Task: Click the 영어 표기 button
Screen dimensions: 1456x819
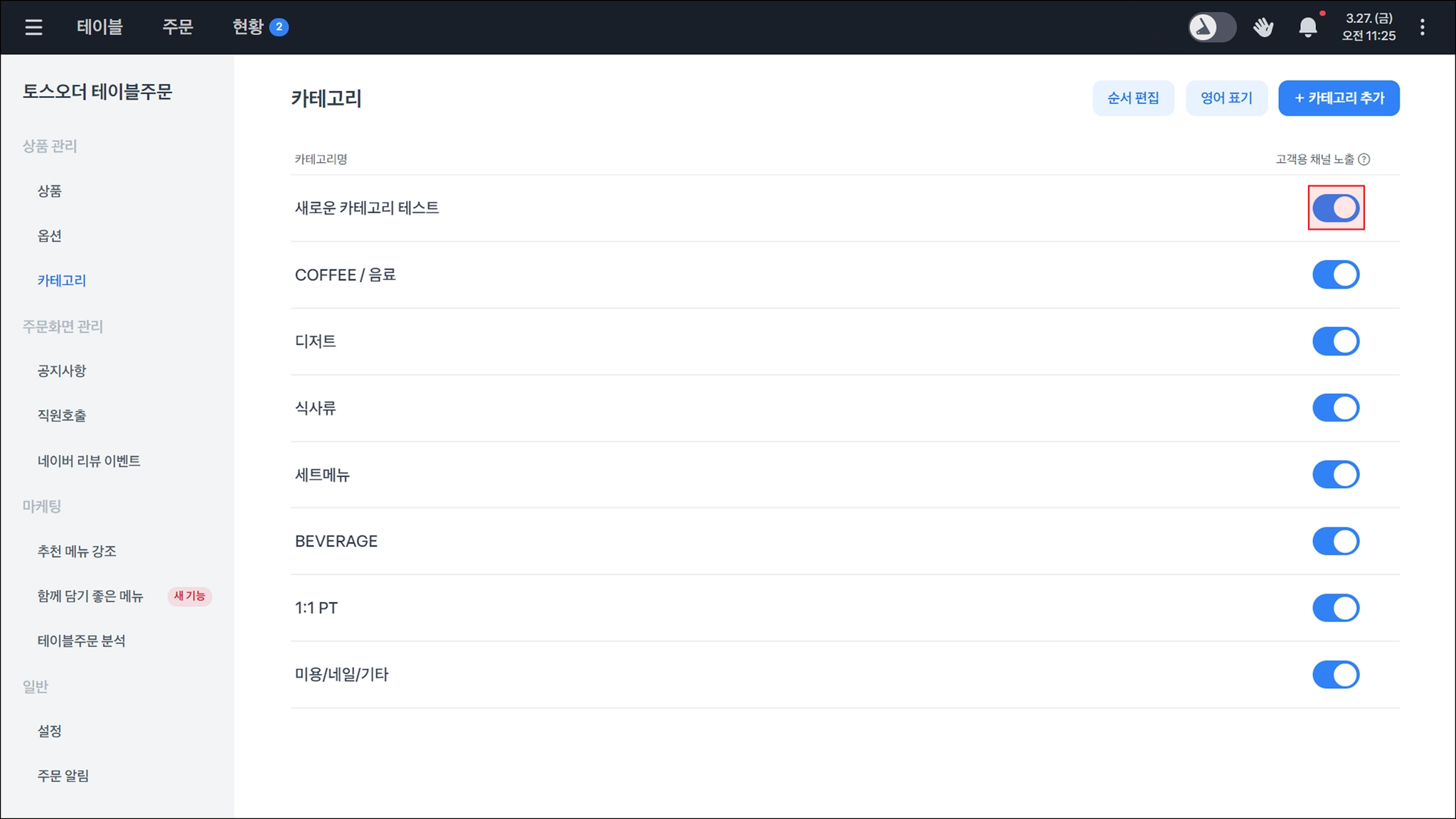Action: tap(1226, 98)
